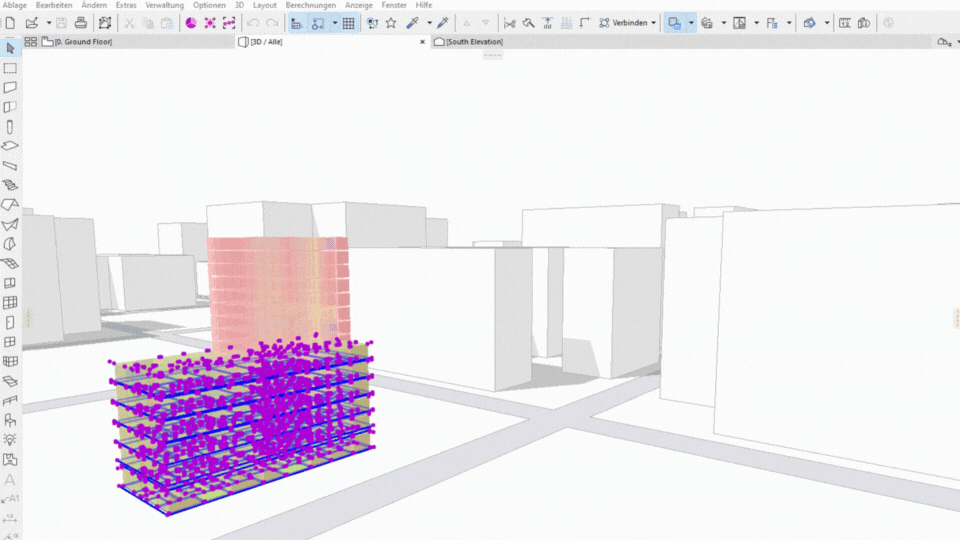Select the Railing tool
960x540 pixels.
10,400
